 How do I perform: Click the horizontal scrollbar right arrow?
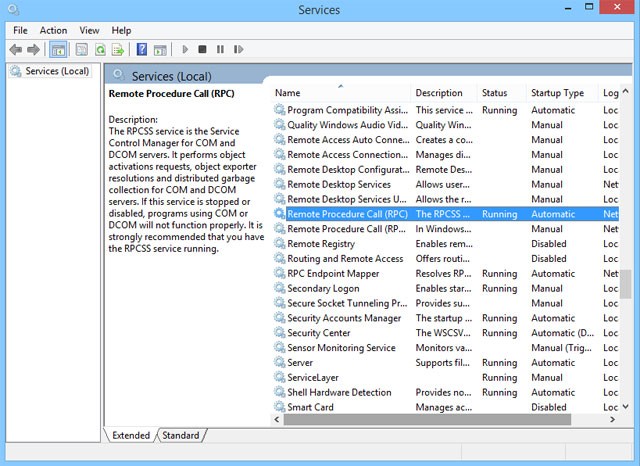pos(612,419)
